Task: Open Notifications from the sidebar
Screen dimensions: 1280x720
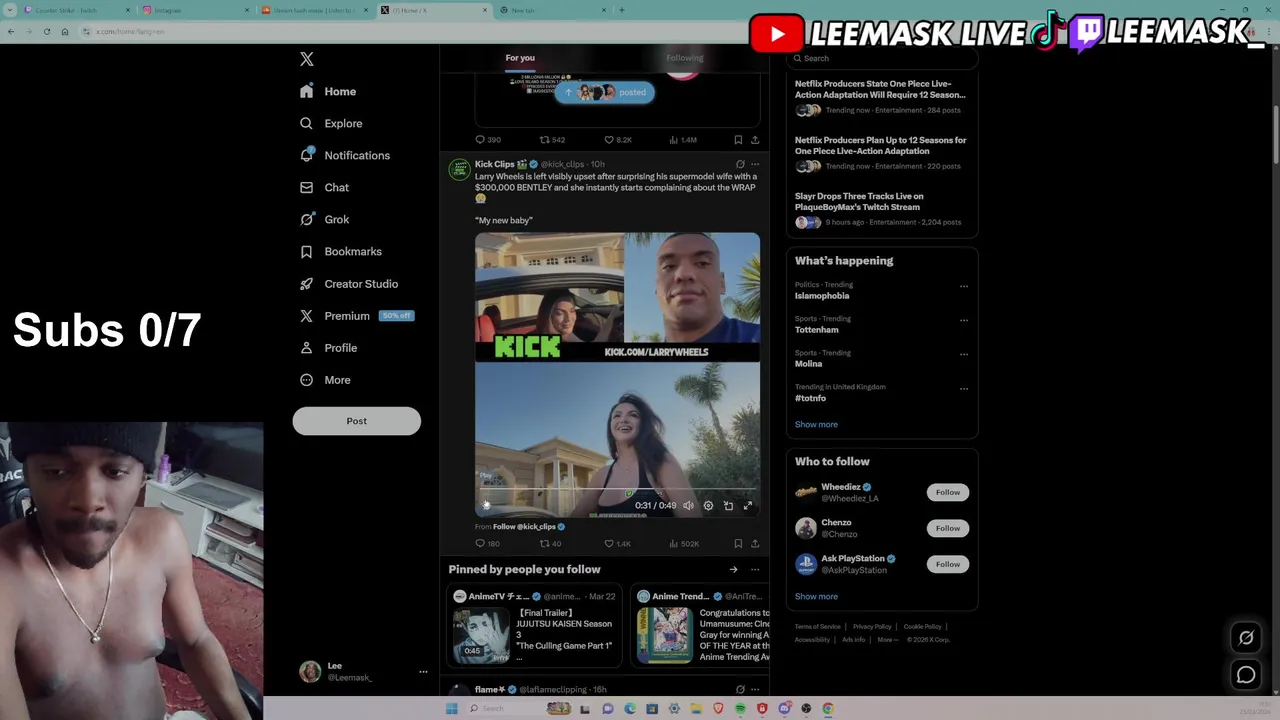Action: click(345, 155)
